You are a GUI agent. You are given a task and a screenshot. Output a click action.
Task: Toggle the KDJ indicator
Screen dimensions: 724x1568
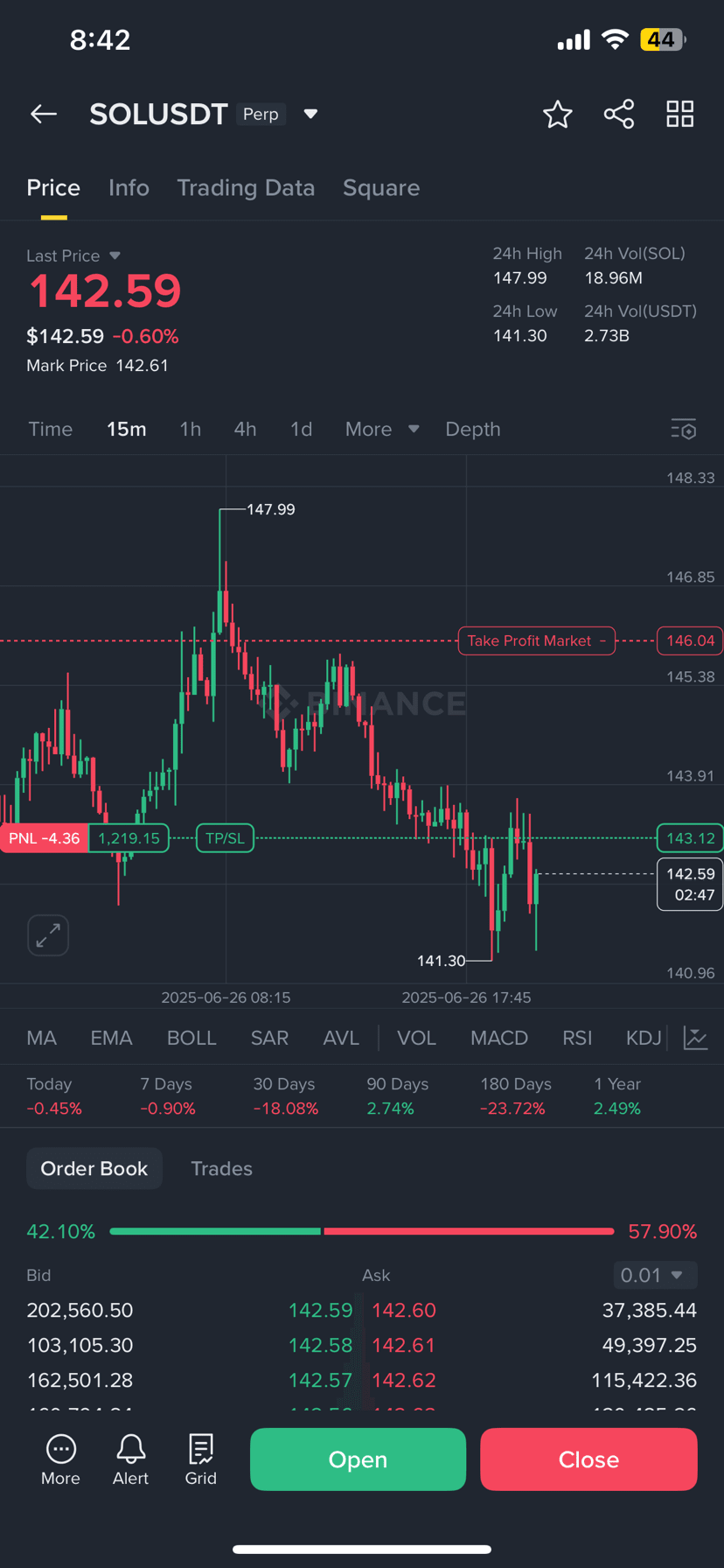pos(644,1039)
